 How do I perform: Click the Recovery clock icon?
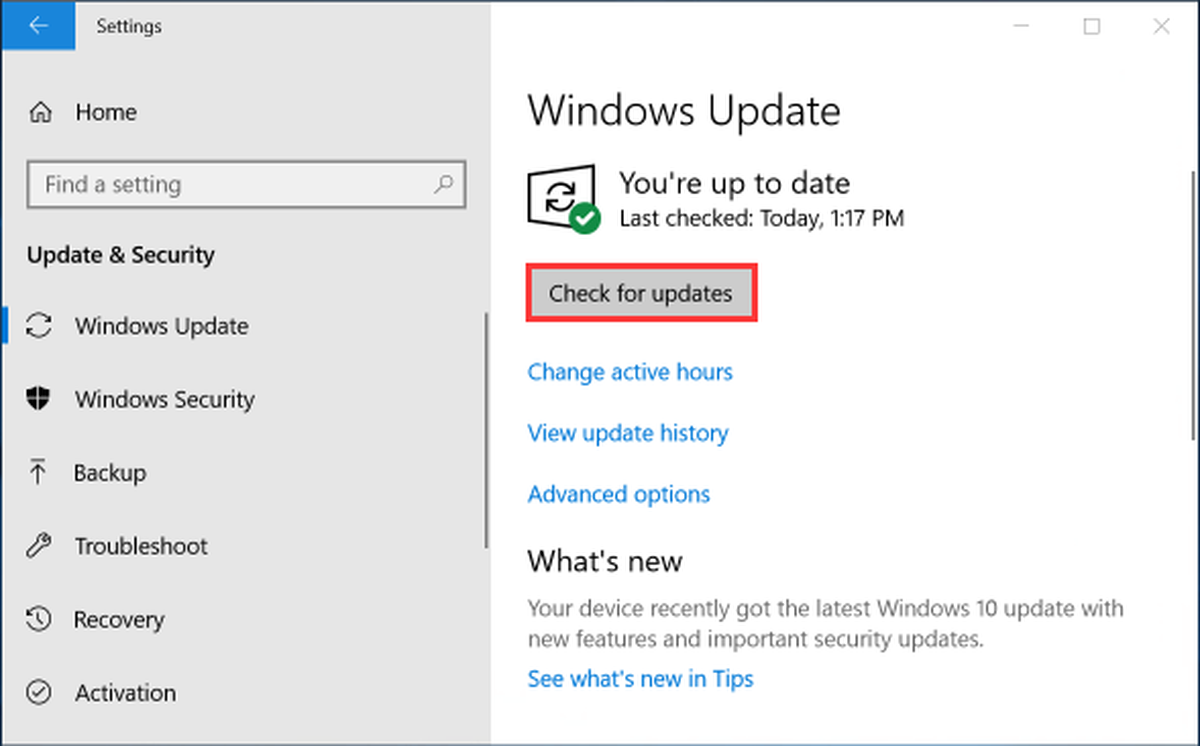point(39,619)
